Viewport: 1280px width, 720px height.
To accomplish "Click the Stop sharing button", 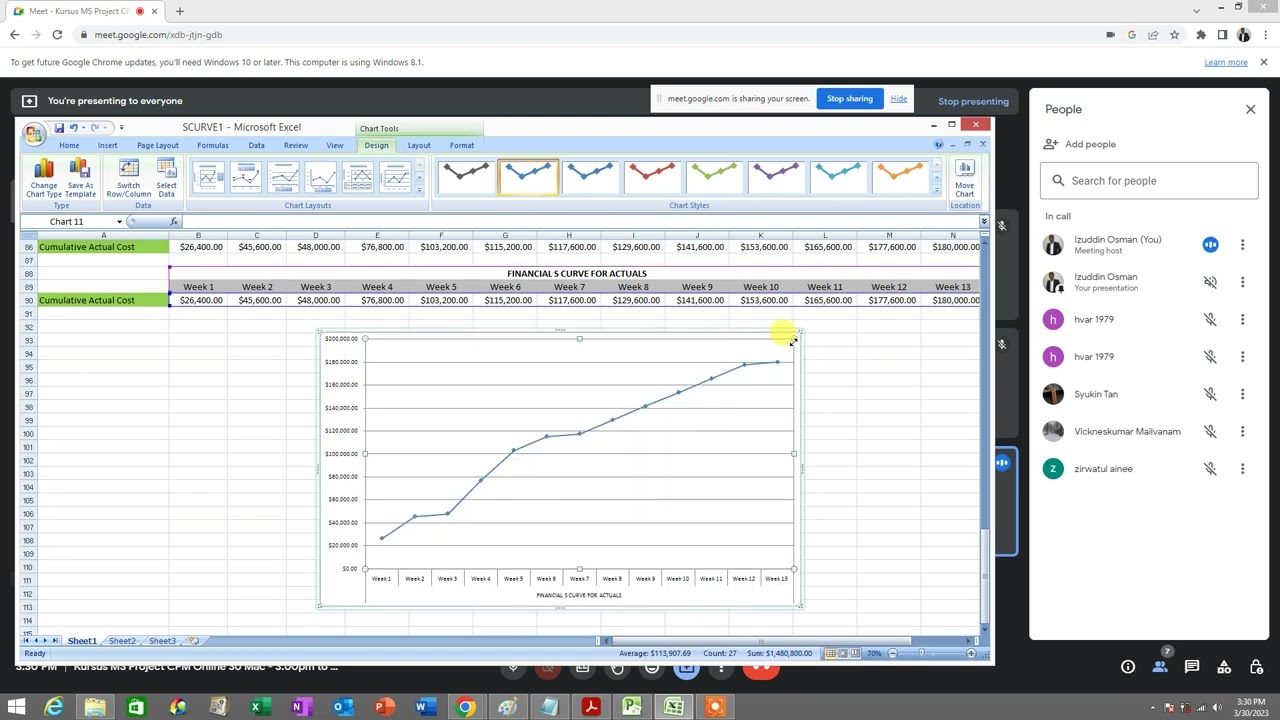I will point(850,98).
